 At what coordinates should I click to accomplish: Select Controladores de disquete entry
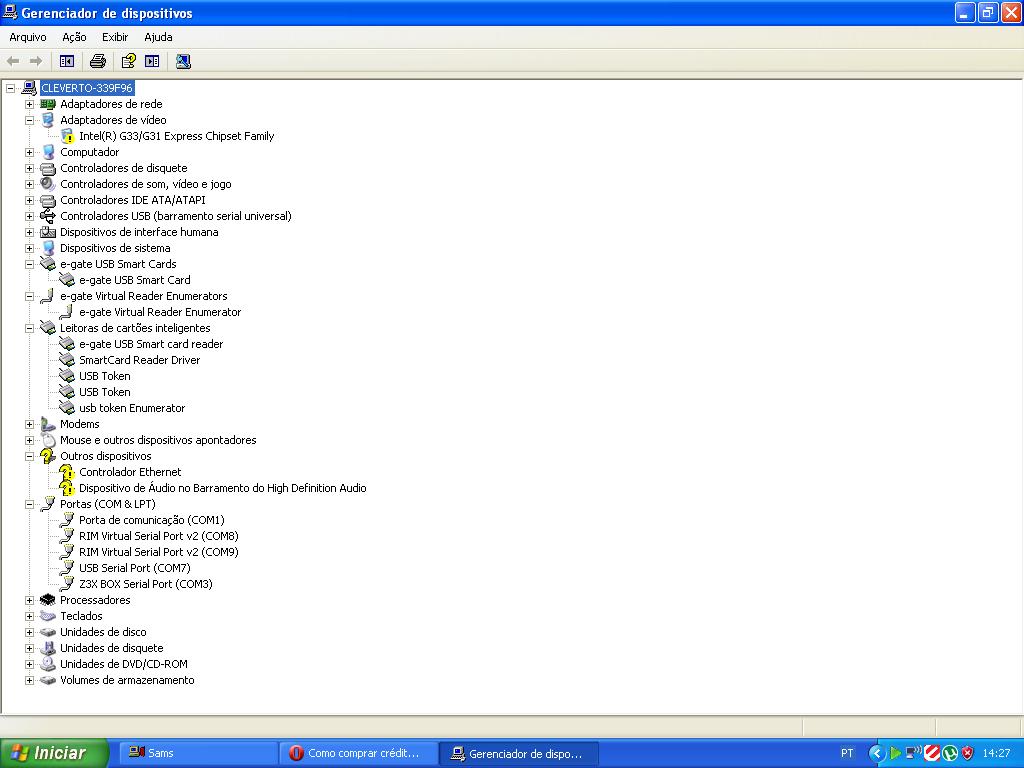123,168
